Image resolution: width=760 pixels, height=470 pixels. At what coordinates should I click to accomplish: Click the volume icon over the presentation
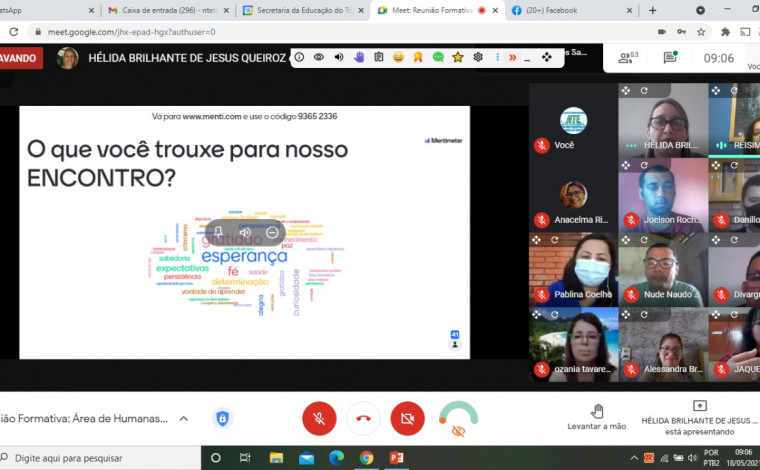[x=245, y=232]
